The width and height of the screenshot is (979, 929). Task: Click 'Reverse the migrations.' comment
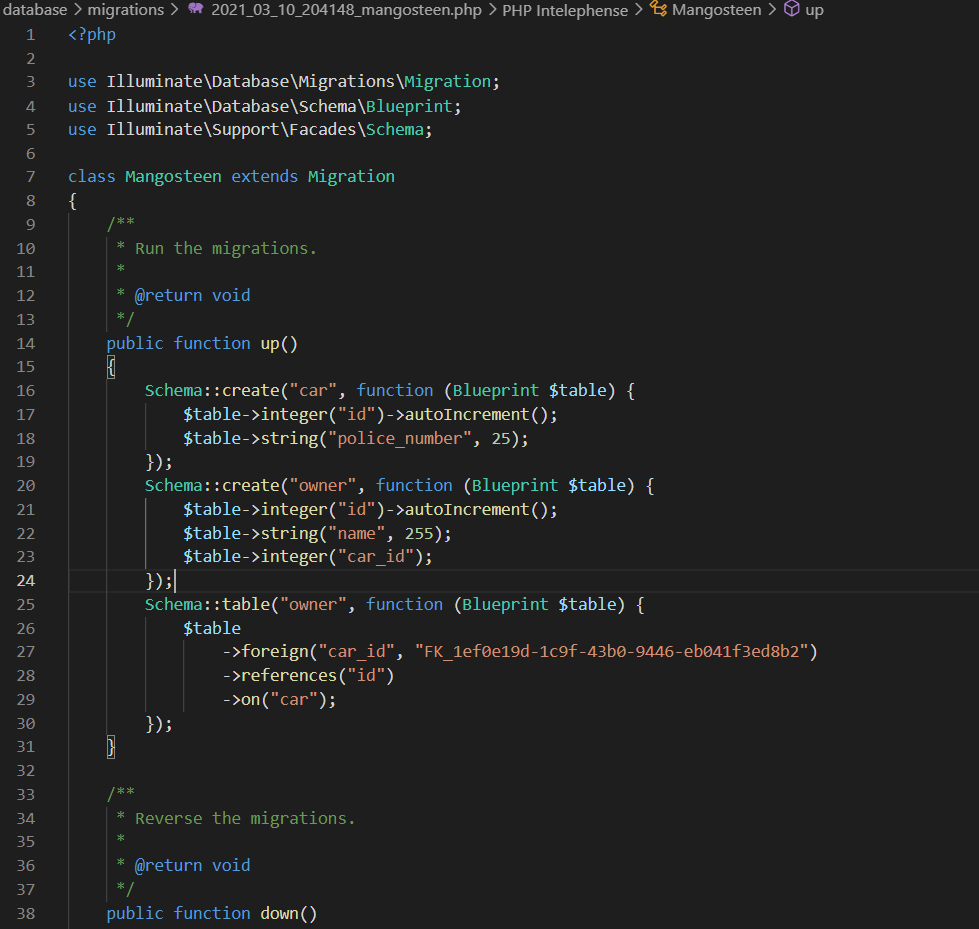click(245, 818)
